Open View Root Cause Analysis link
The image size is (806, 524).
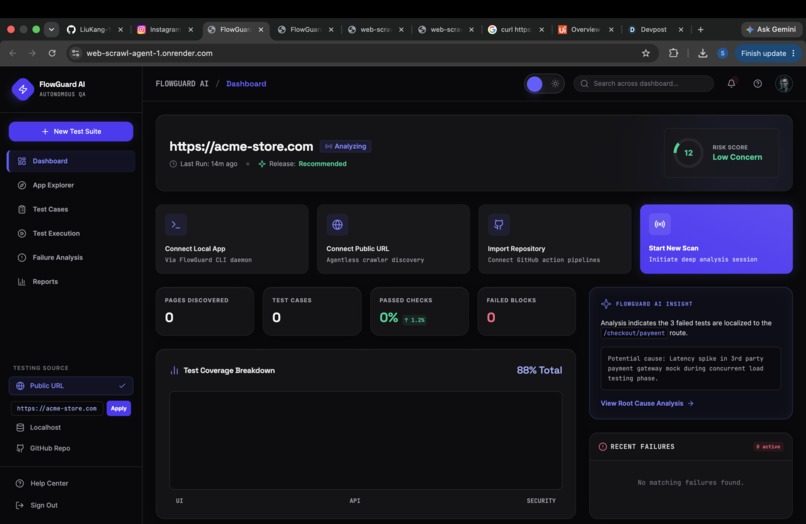pos(647,404)
